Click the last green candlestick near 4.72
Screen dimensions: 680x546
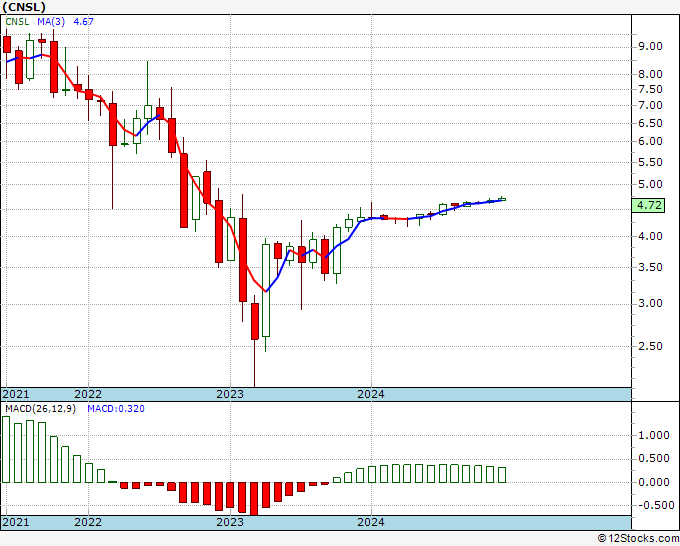pos(502,199)
